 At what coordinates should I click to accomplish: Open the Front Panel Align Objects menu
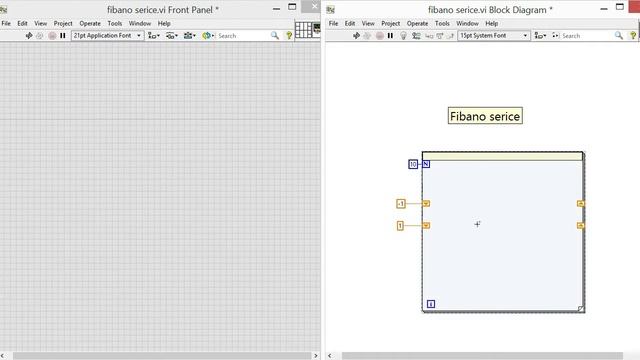click(153, 36)
